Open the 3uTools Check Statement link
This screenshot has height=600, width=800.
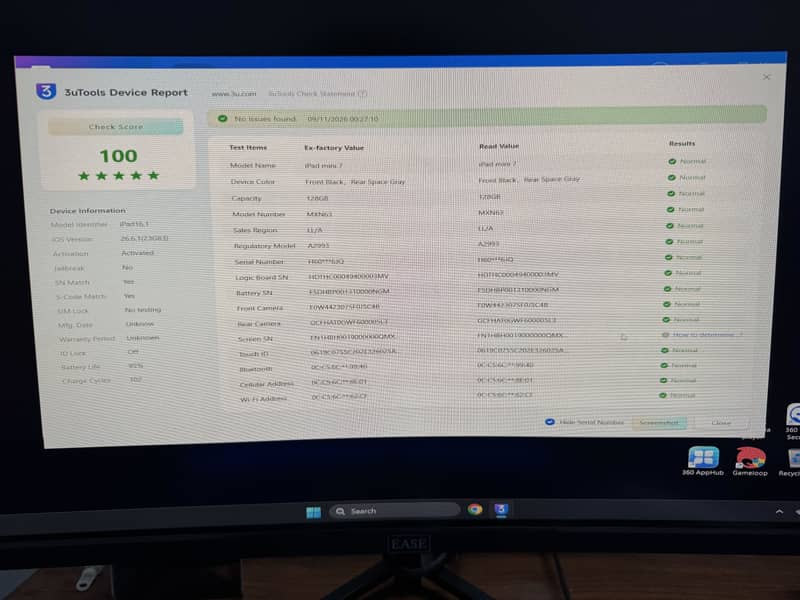(317, 93)
